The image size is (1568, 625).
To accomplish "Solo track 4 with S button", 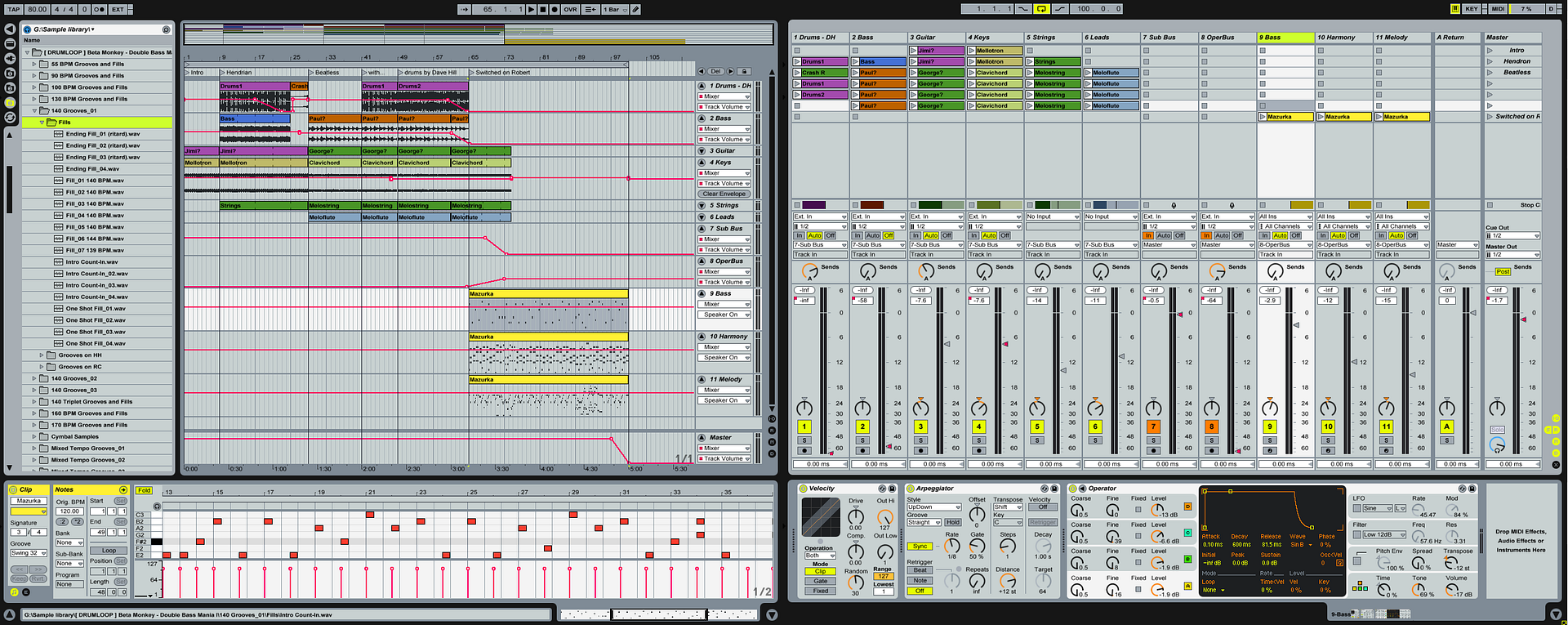I will pyautogui.click(x=978, y=440).
